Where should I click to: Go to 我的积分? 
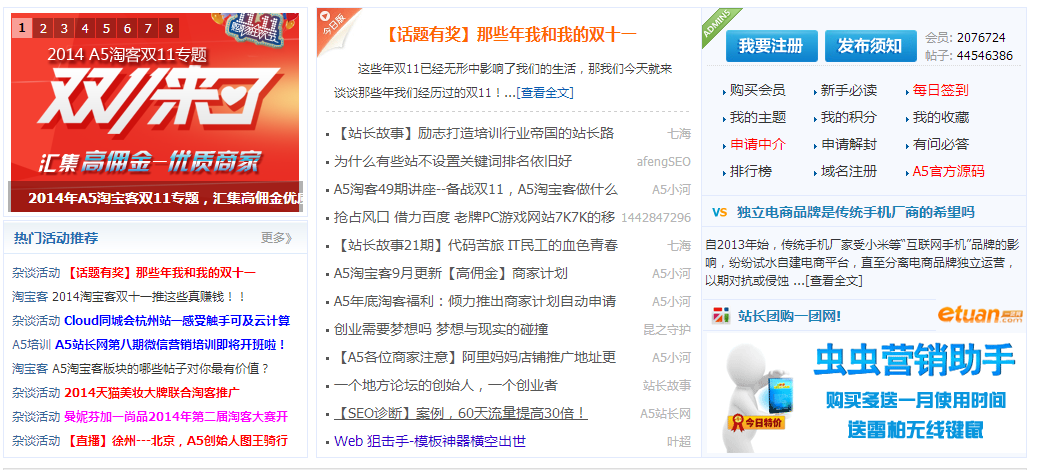848,117
